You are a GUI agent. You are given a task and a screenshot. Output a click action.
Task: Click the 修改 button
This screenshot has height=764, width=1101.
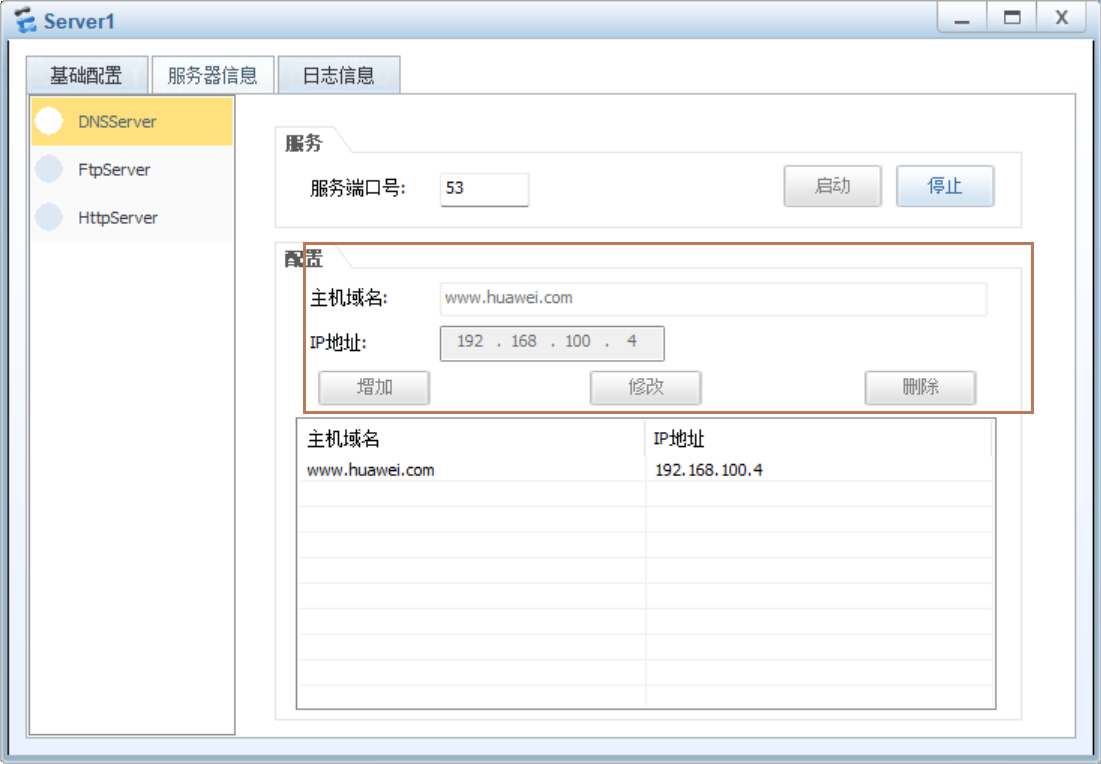point(646,388)
